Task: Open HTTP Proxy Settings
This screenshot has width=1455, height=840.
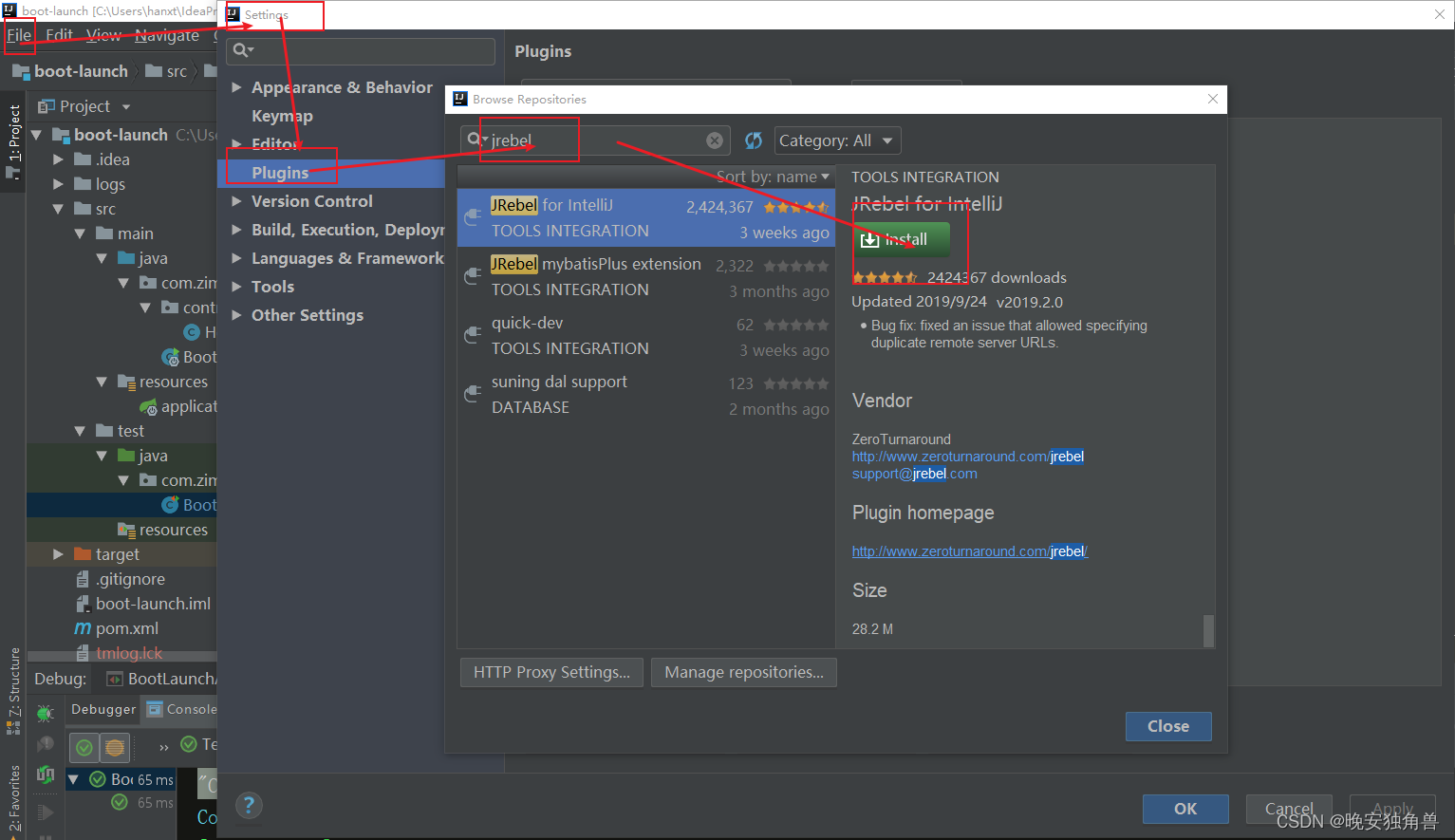Action: pos(551,672)
